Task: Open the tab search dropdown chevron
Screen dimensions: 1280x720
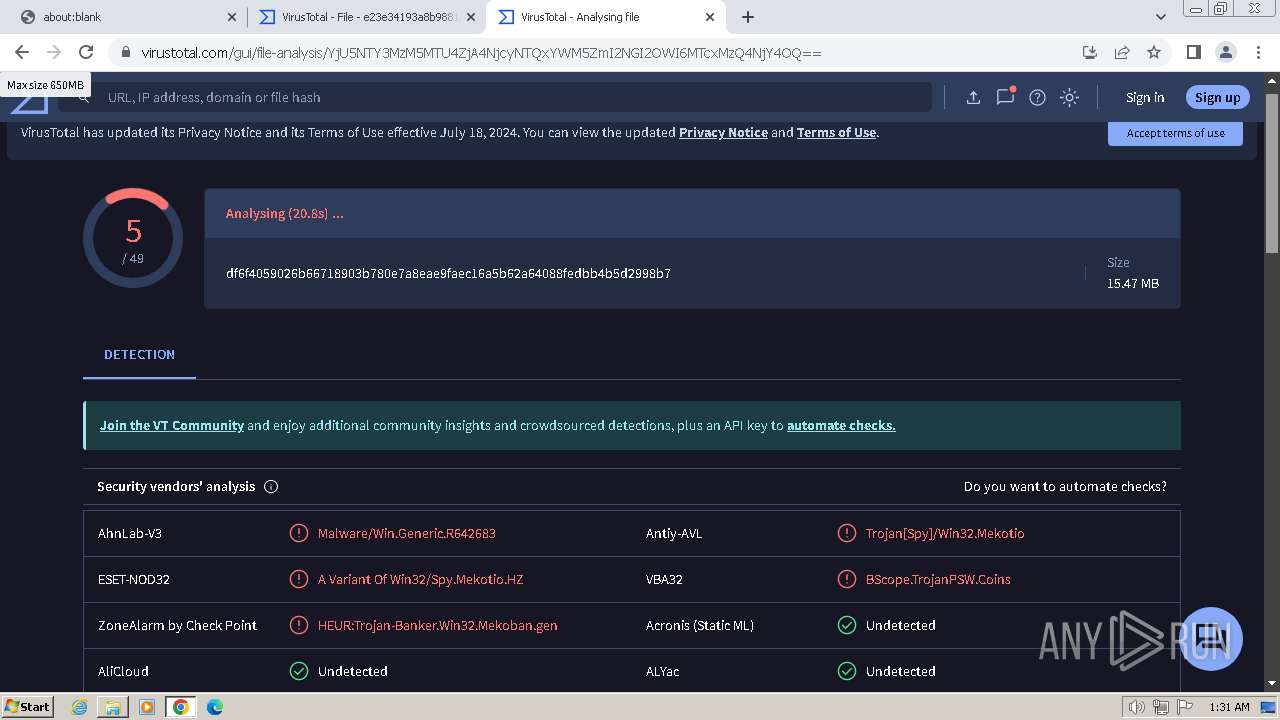Action: (x=1161, y=17)
